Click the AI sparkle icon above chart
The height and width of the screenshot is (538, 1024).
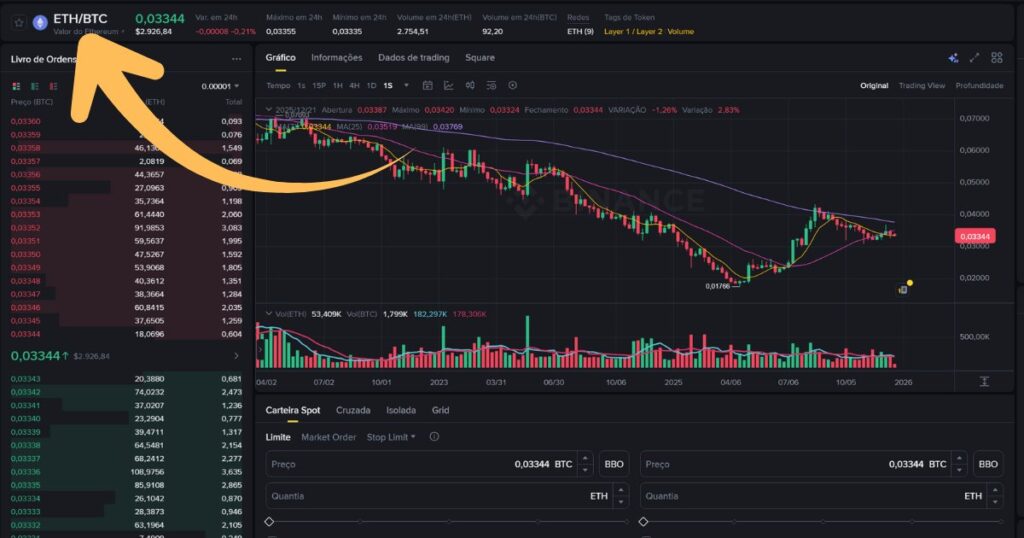tap(953, 58)
